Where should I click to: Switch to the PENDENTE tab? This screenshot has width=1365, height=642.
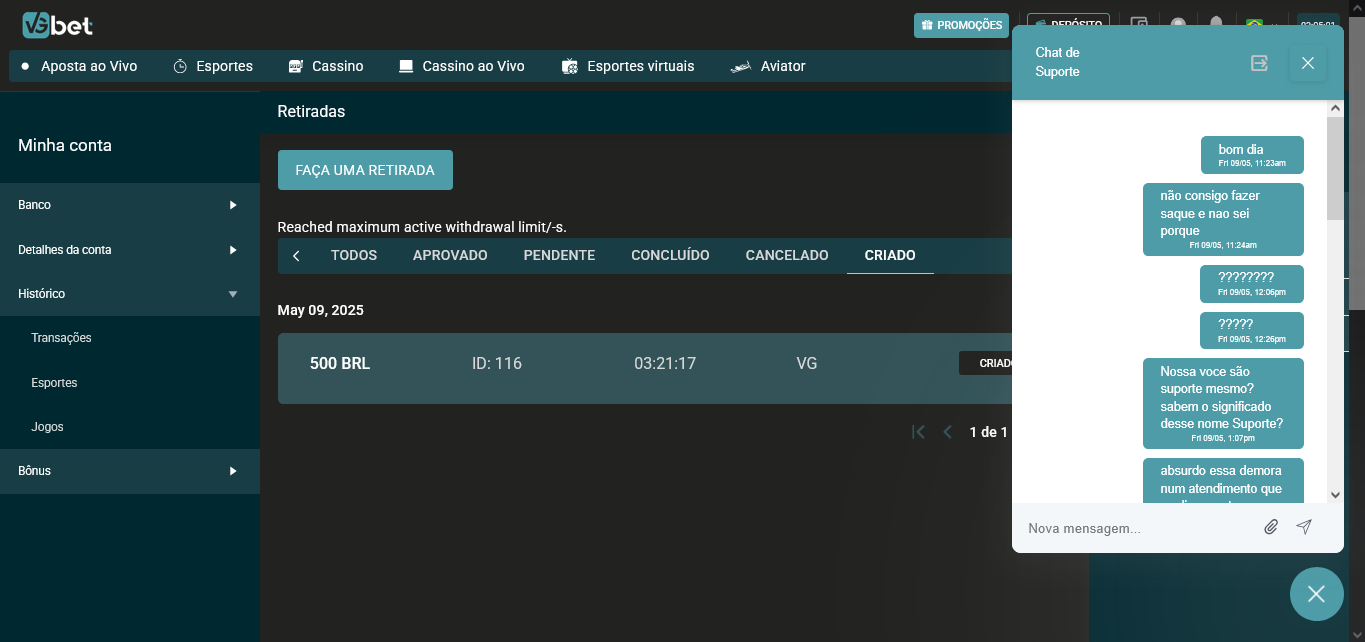pos(559,256)
